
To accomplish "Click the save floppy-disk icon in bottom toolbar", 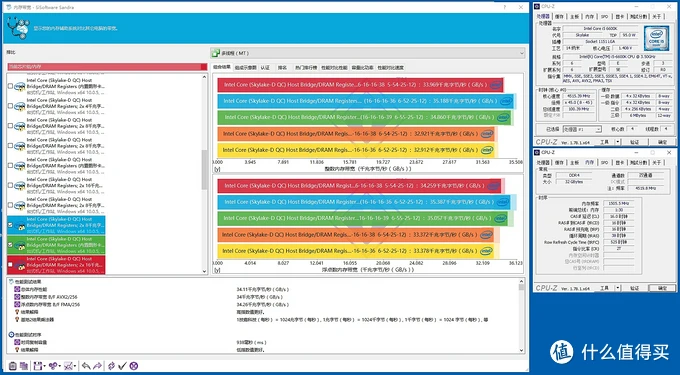I will pyautogui.click(x=38, y=366).
